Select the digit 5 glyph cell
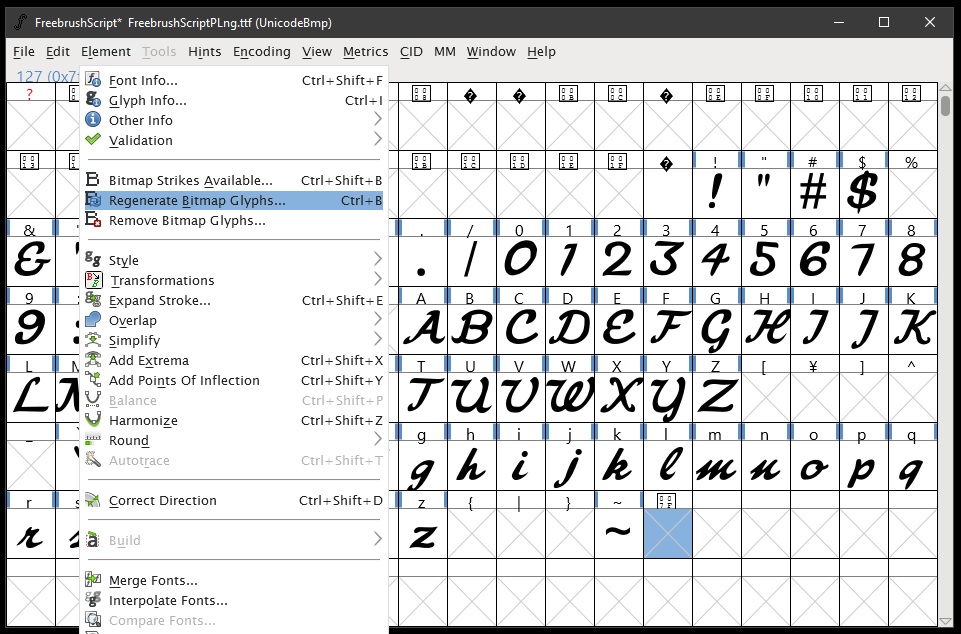The width and height of the screenshot is (961, 634). 765,261
